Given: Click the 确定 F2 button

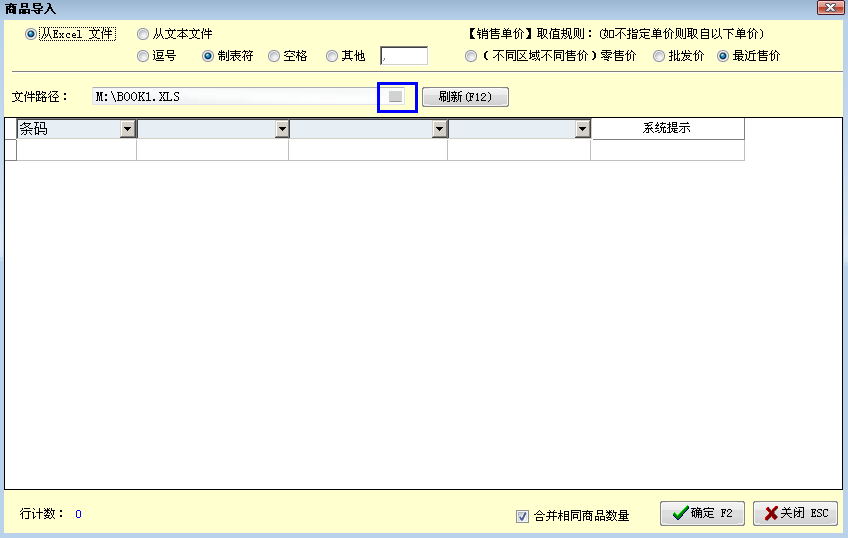Looking at the screenshot, I should click(x=702, y=513).
